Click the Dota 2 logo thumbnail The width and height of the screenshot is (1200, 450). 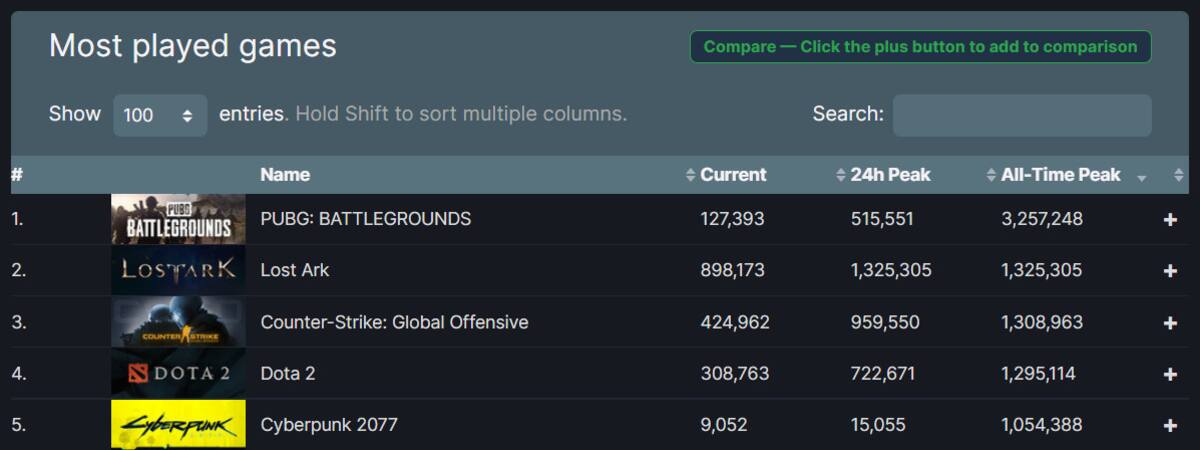pos(178,374)
